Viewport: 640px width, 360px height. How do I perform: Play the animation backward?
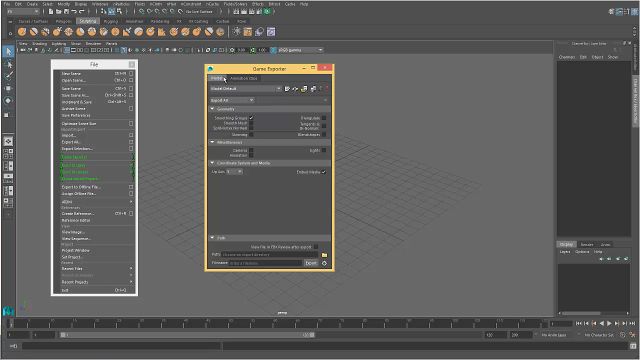click(602, 323)
